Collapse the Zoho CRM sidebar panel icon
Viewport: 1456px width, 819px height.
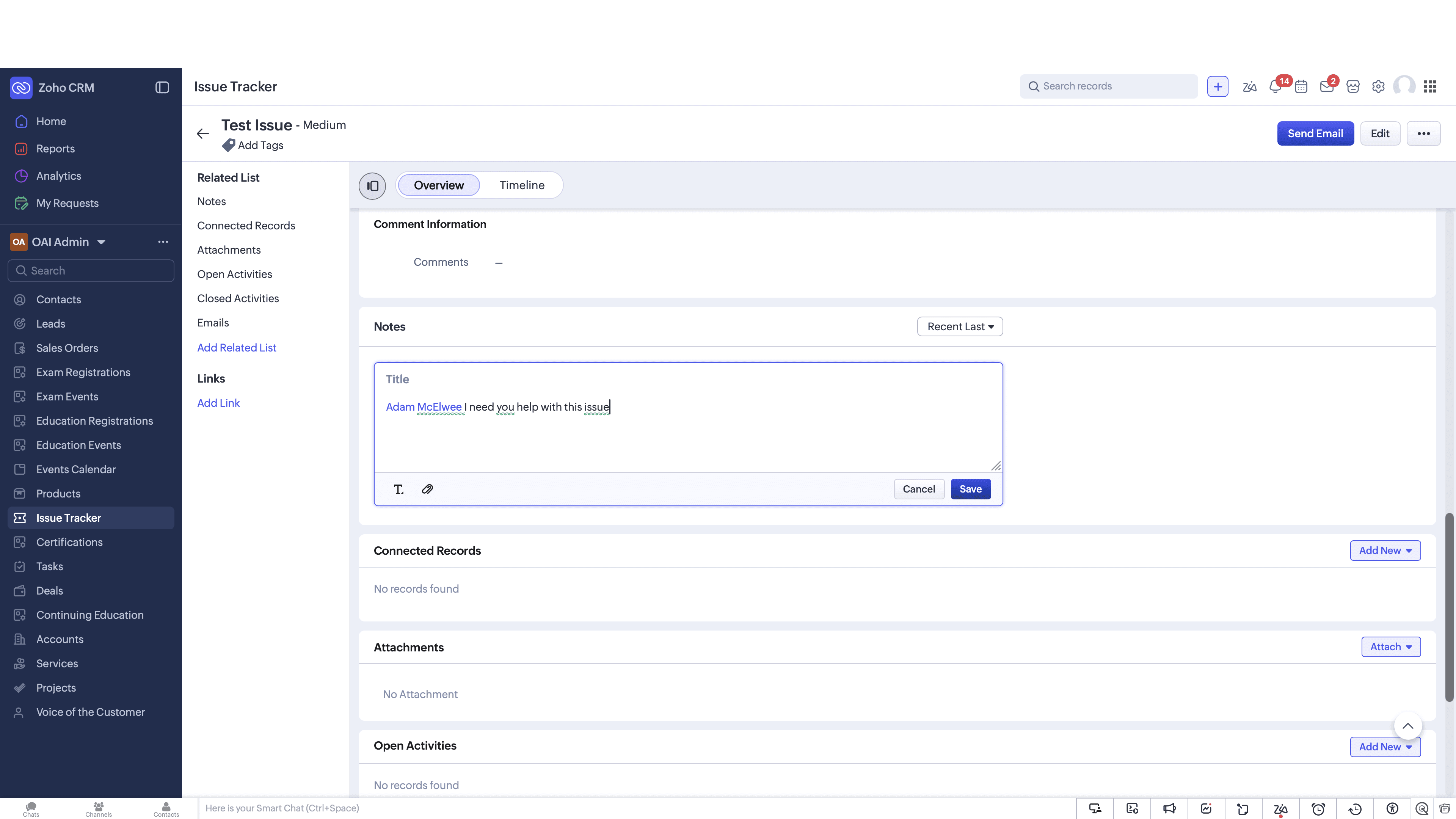point(162,88)
